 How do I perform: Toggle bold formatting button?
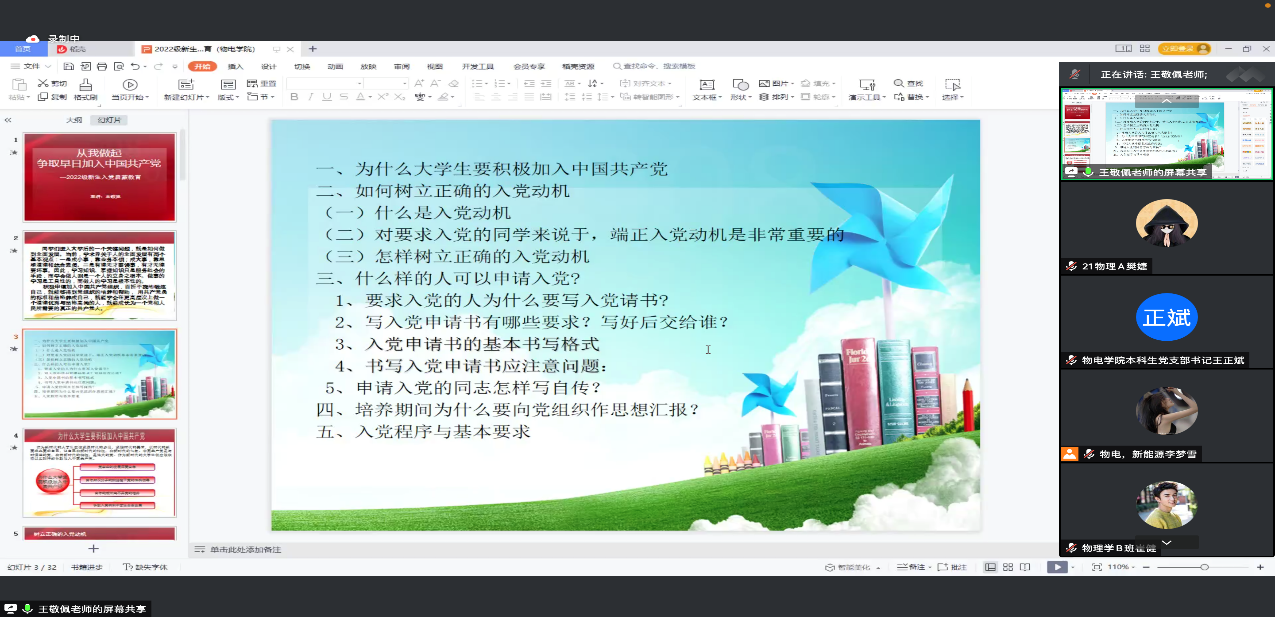click(294, 97)
